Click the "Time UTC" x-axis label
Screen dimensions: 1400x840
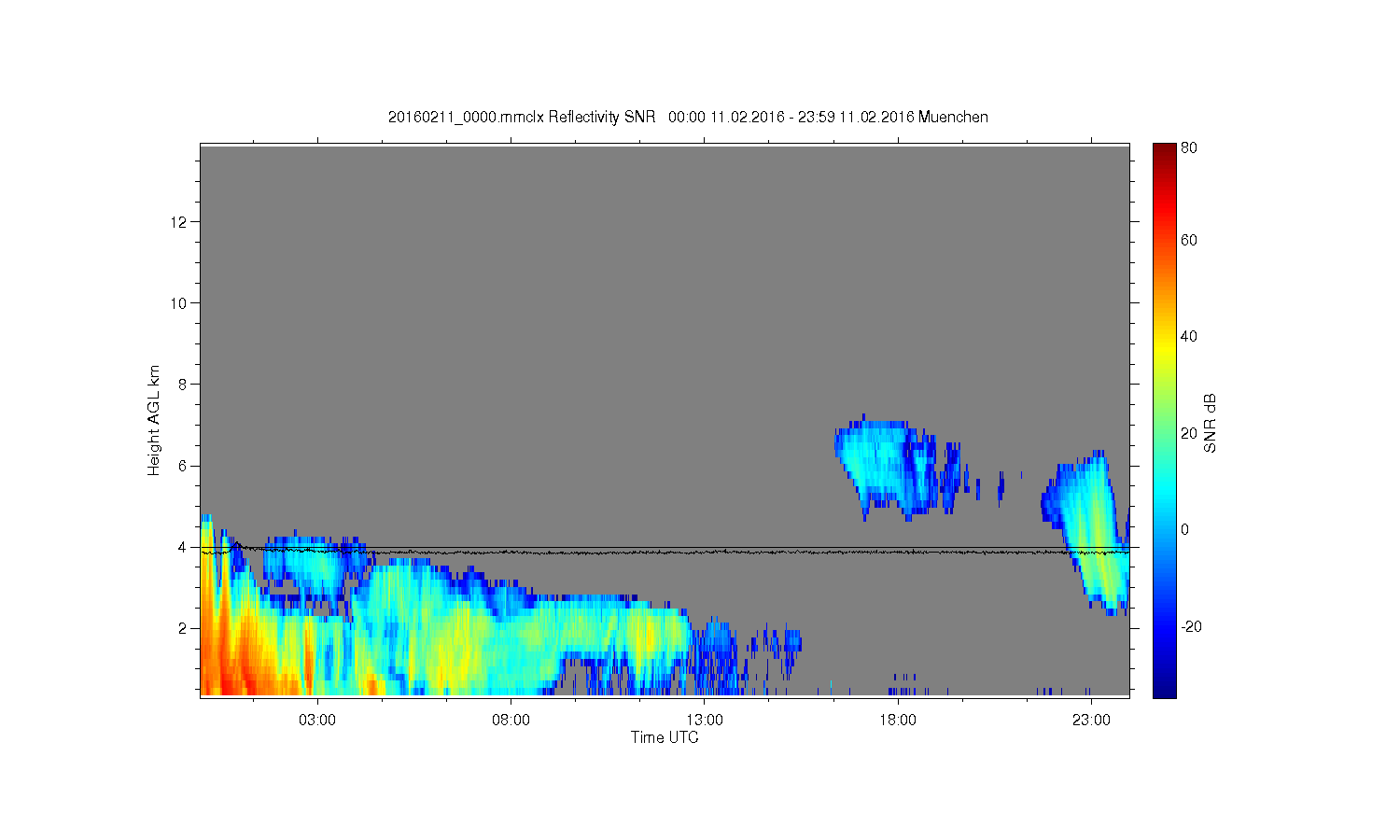tap(665, 737)
